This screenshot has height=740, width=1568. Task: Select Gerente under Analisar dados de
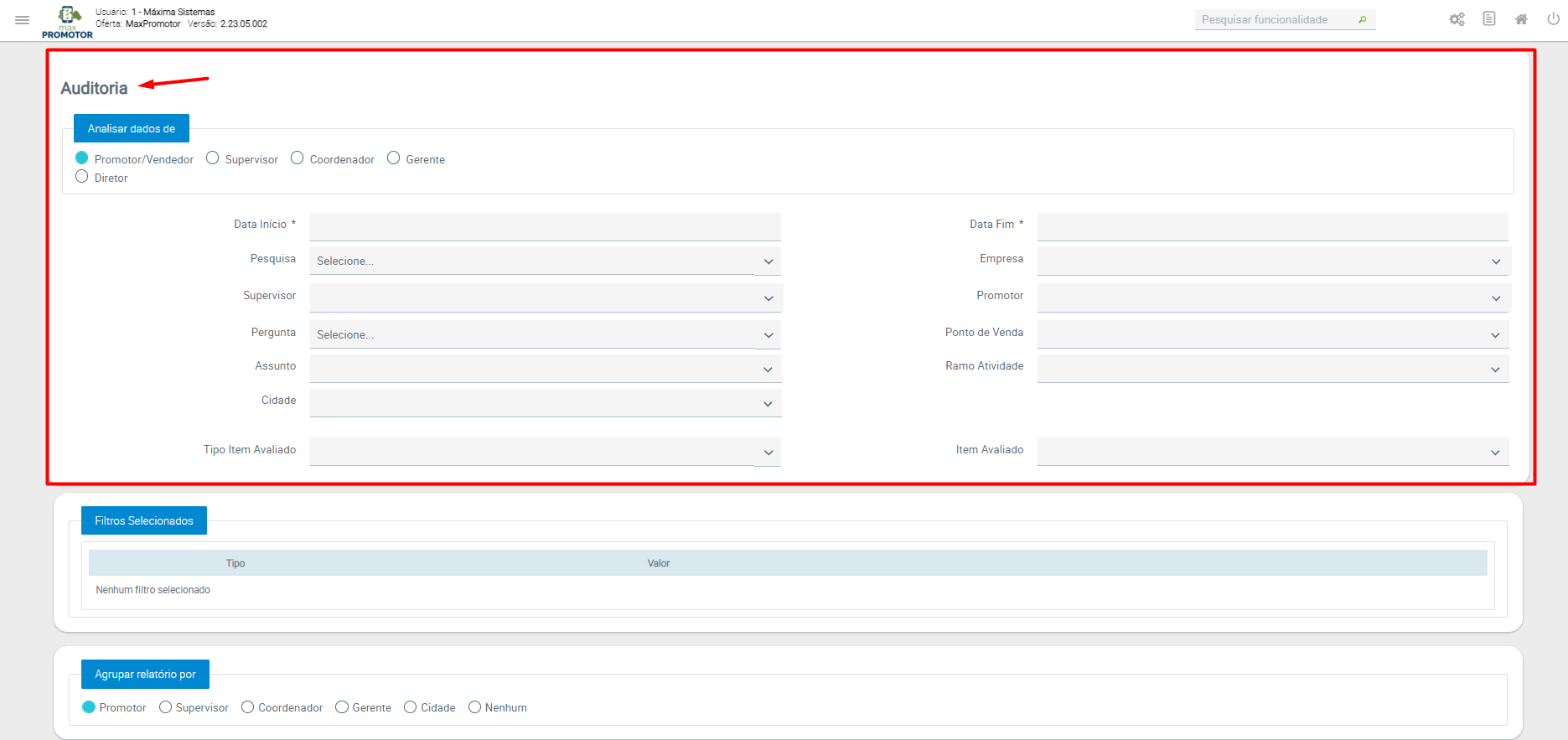[x=394, y=158]
